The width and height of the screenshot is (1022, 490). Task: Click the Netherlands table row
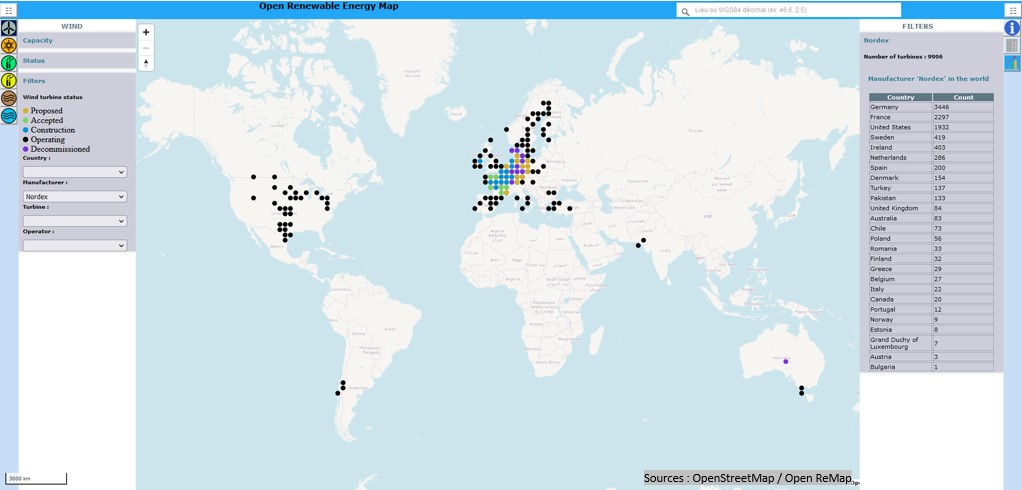[x=931, y=158]
